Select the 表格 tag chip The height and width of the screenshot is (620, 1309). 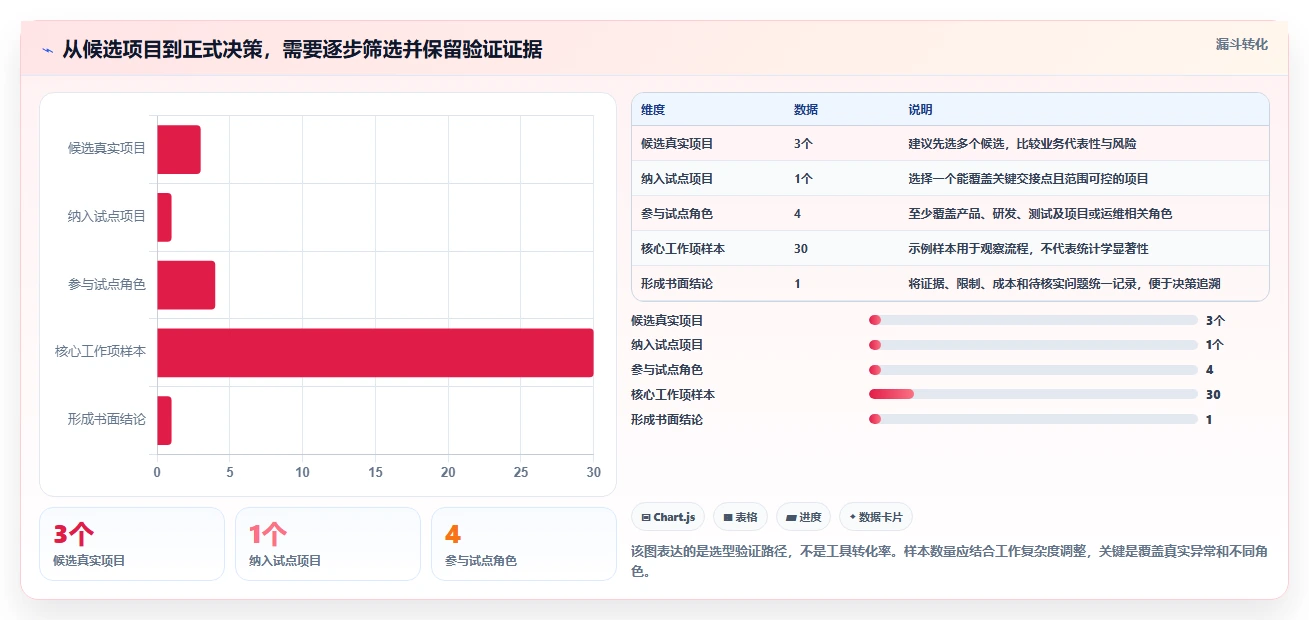(x=741, y=517)
